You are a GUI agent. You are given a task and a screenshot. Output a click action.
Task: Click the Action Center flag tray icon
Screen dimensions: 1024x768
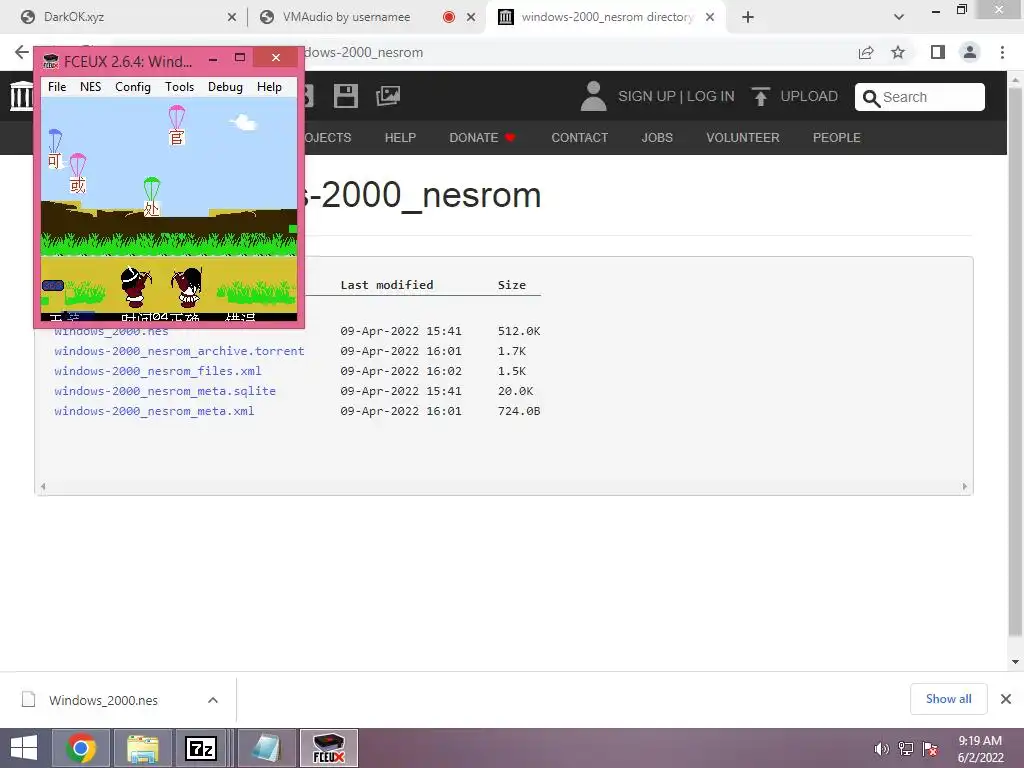pos(930,748)
